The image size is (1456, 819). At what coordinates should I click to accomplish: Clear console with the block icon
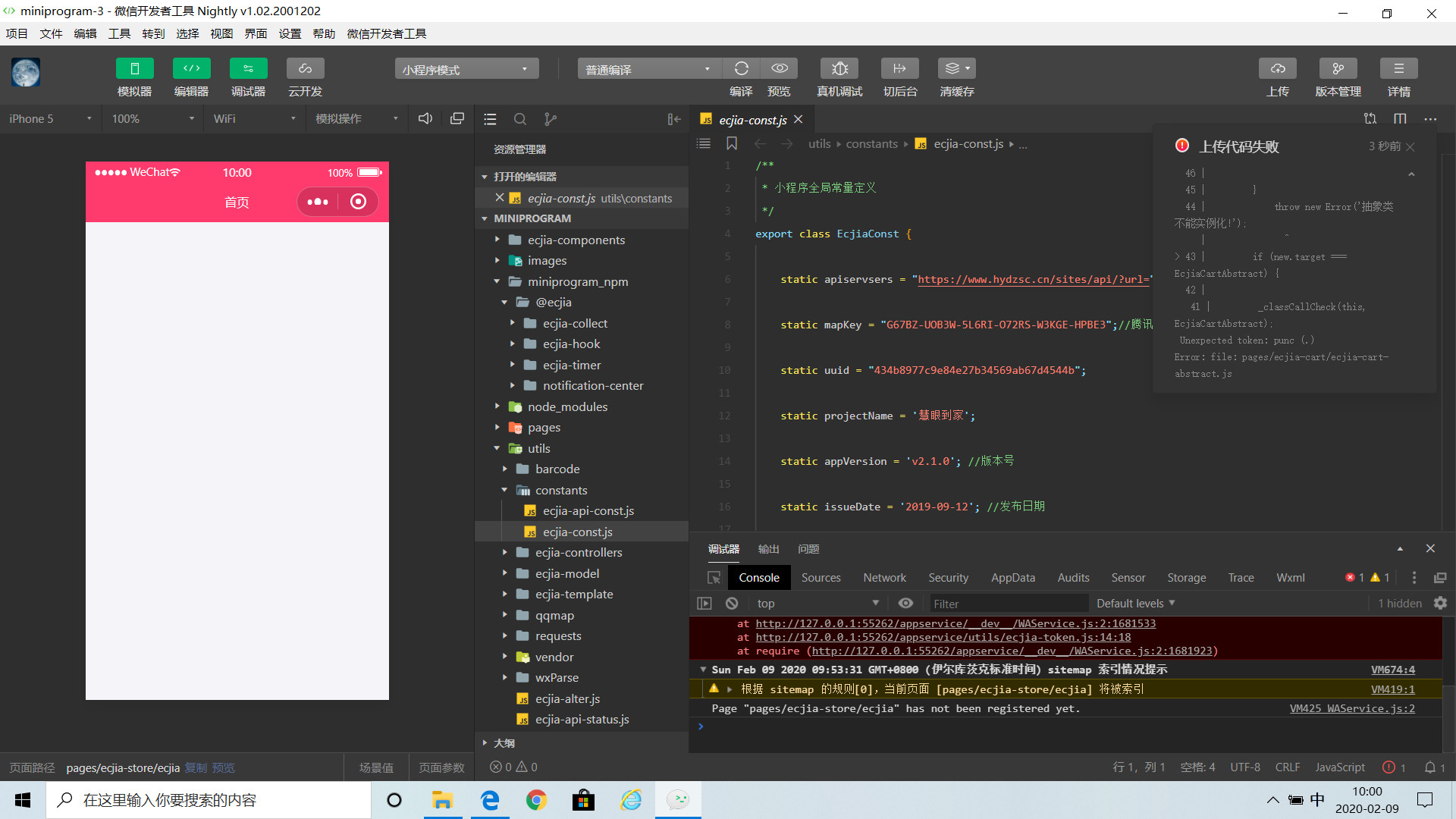(732, 604)
